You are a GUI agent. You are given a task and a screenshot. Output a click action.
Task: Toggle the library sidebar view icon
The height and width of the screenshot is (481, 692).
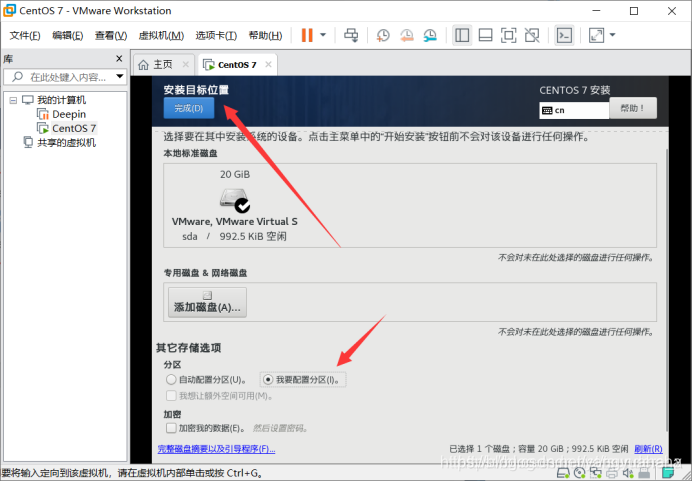462,35
